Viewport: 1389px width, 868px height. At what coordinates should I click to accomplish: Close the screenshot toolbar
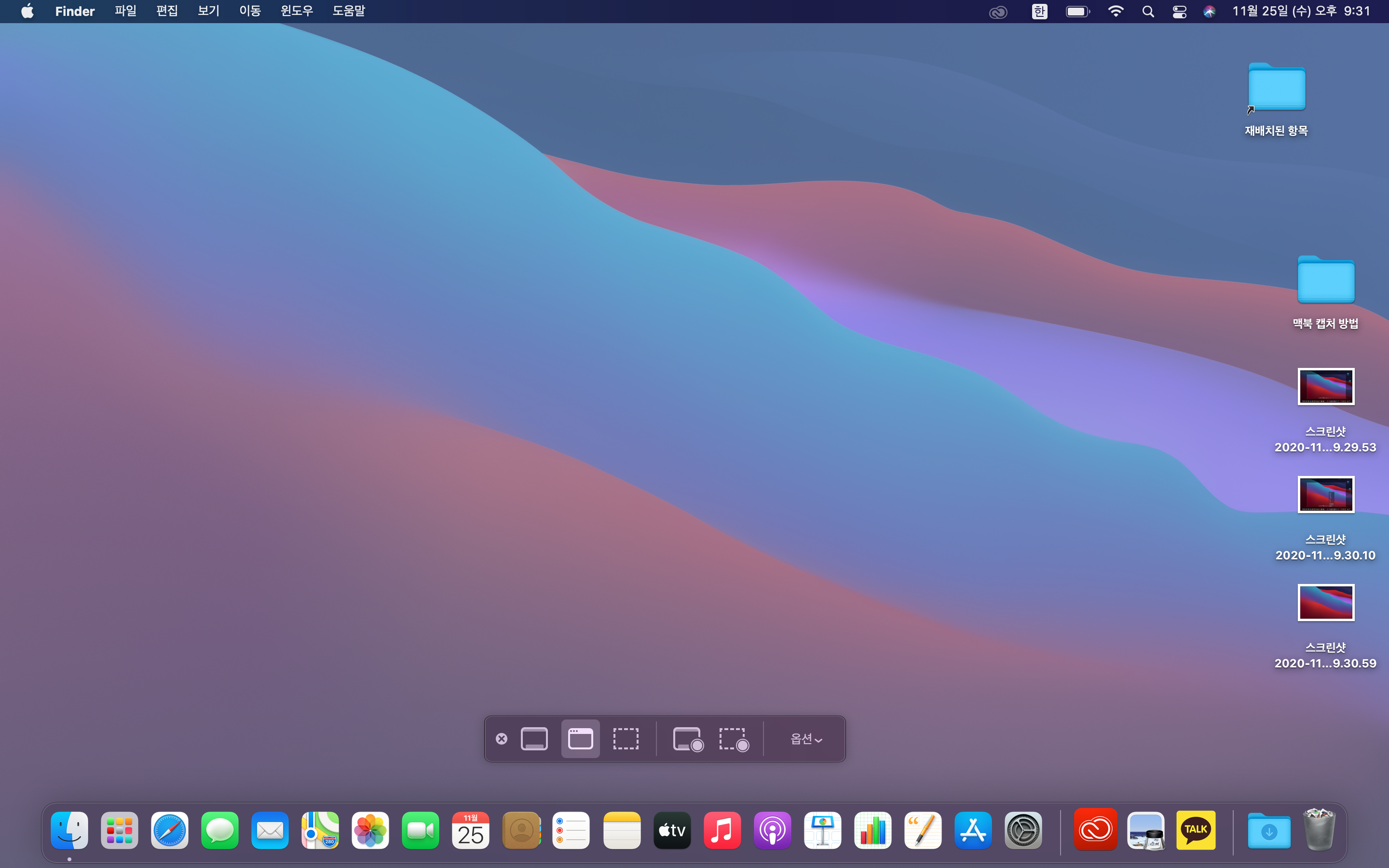[x=502, y=739]
